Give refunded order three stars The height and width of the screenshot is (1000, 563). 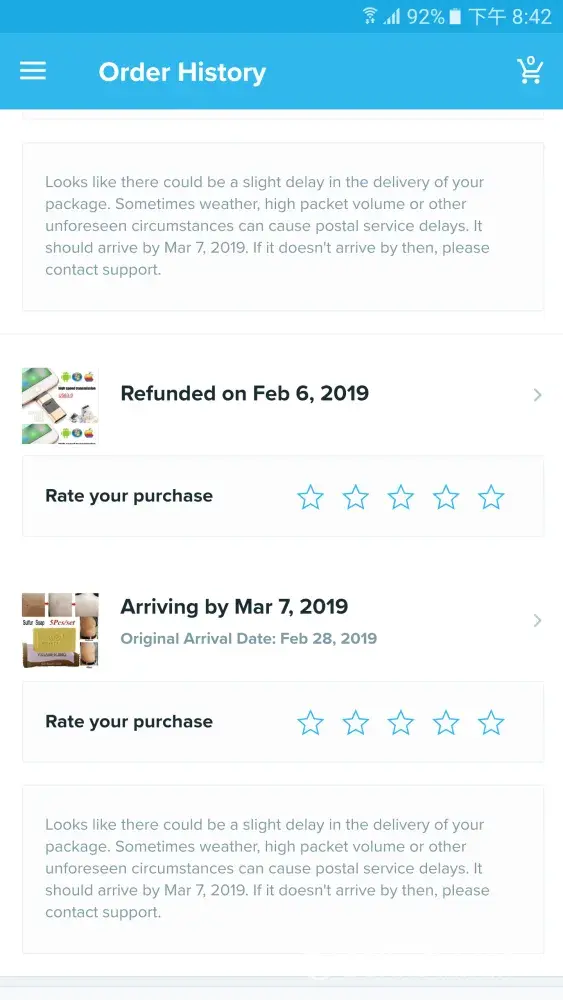(401, 497)
